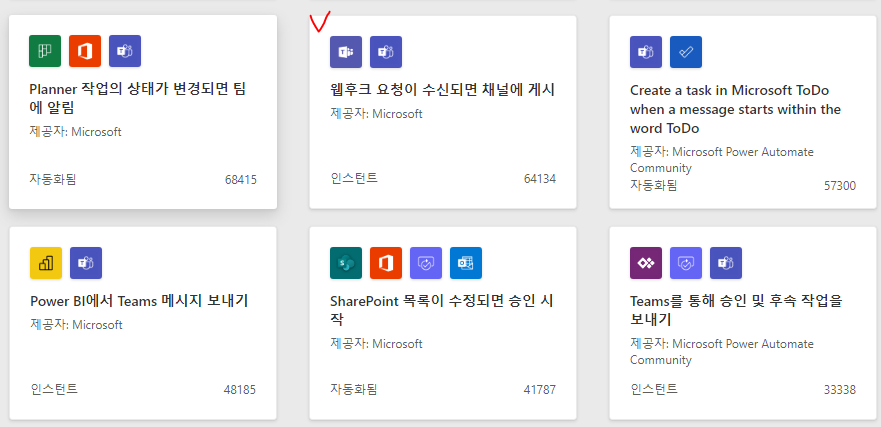Screen dimensions: 881x427
Task: Click the Teams icon on the Microsoft ToDo card
Action: (646, 52)
